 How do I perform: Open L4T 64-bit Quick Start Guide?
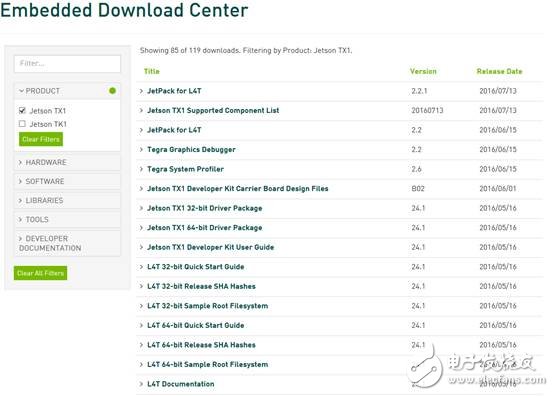coord(196,325)
